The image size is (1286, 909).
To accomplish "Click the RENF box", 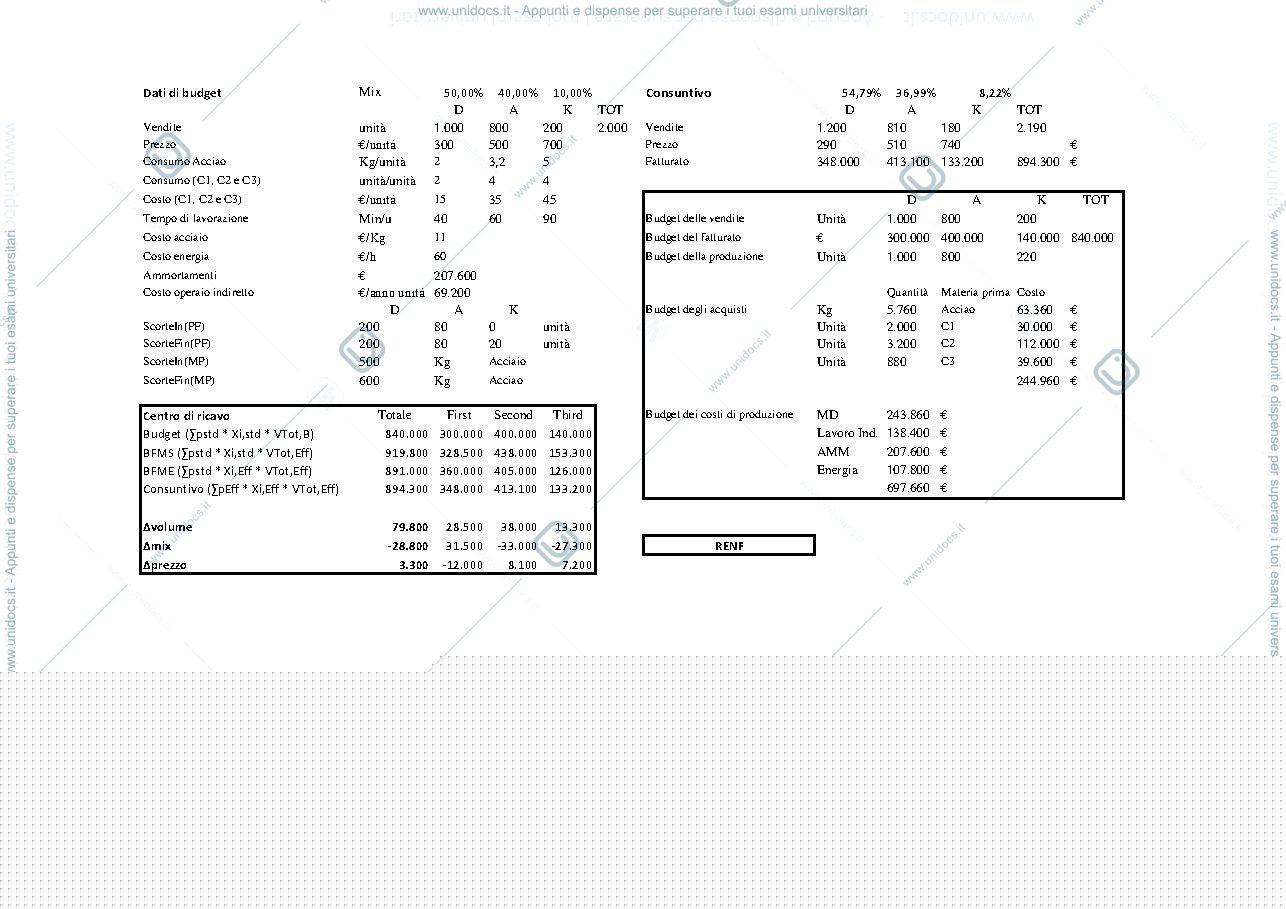I will pyautogui.click(x=729, y=545).
